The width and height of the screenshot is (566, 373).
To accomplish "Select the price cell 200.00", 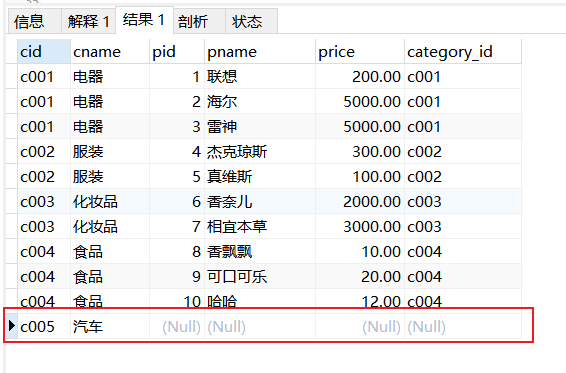I will (360, 77).
